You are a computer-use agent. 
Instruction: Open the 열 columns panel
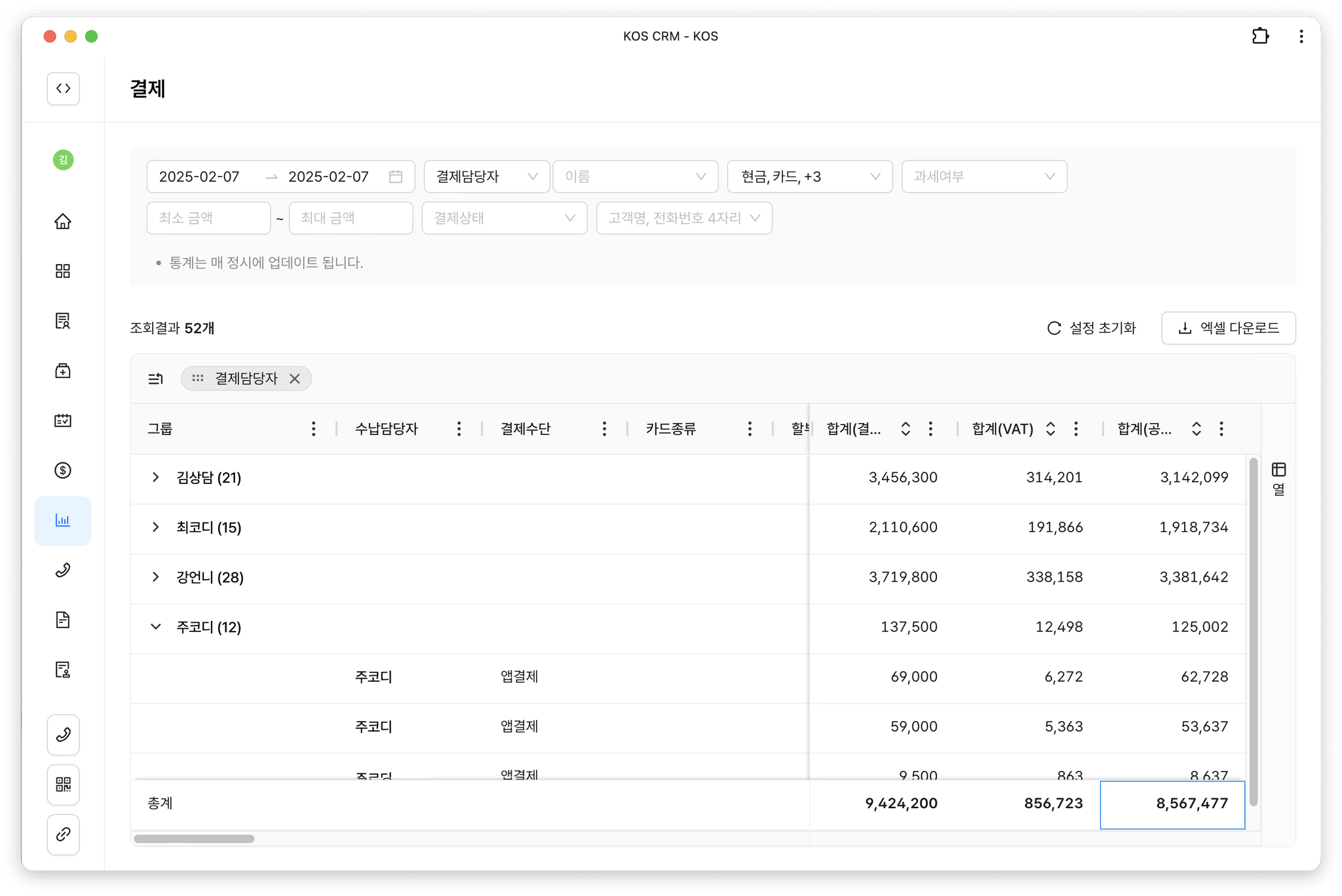tap(1278, 478)
